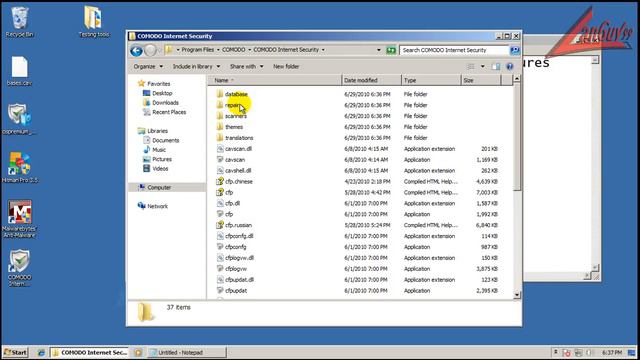The height and width of the screenshot is (360, 640).
Task: Open Videos library in navigation pane
Action: [160, 169]
